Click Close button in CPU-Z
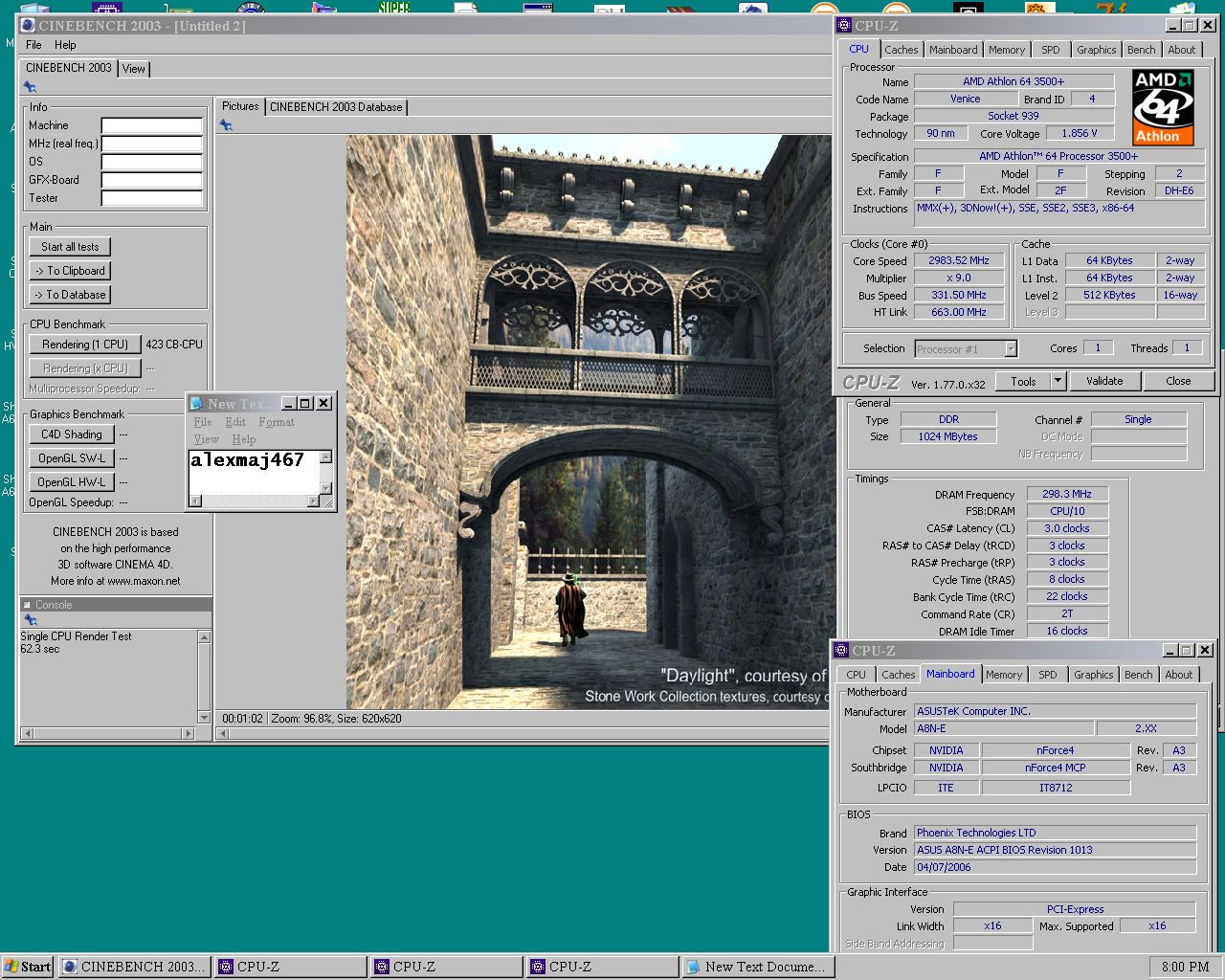The image size is (1225, 980). [1178, 381]
